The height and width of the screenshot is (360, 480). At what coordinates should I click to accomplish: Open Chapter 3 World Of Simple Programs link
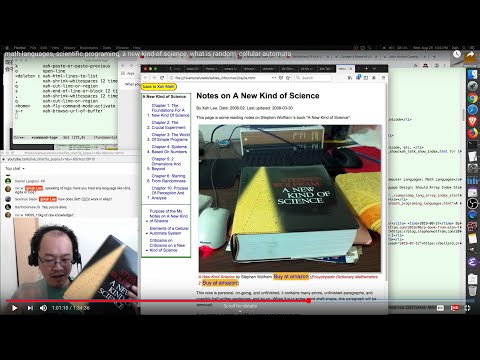(170, 137)
